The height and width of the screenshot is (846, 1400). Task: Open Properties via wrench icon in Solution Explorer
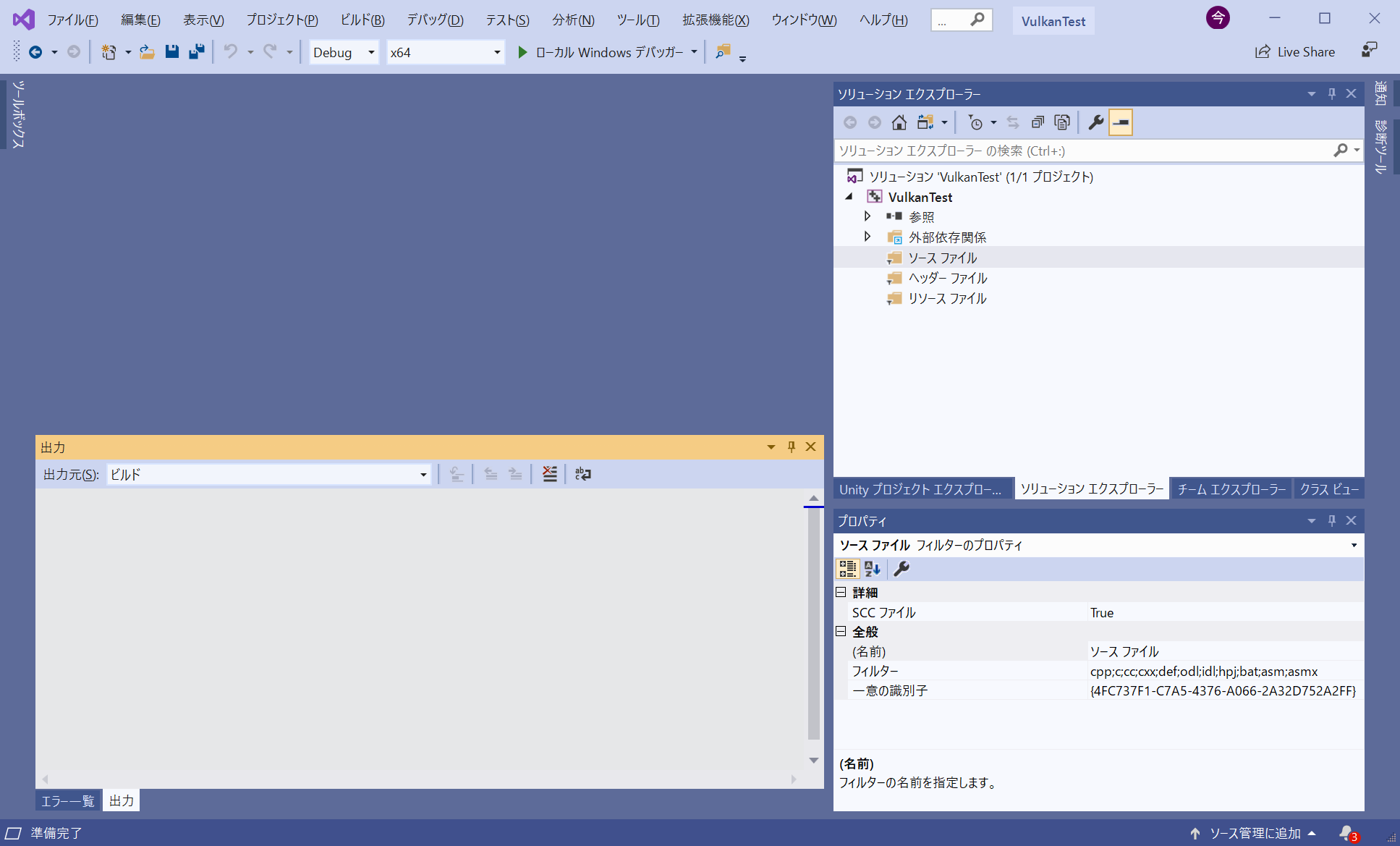click(x=1096, y=122)
